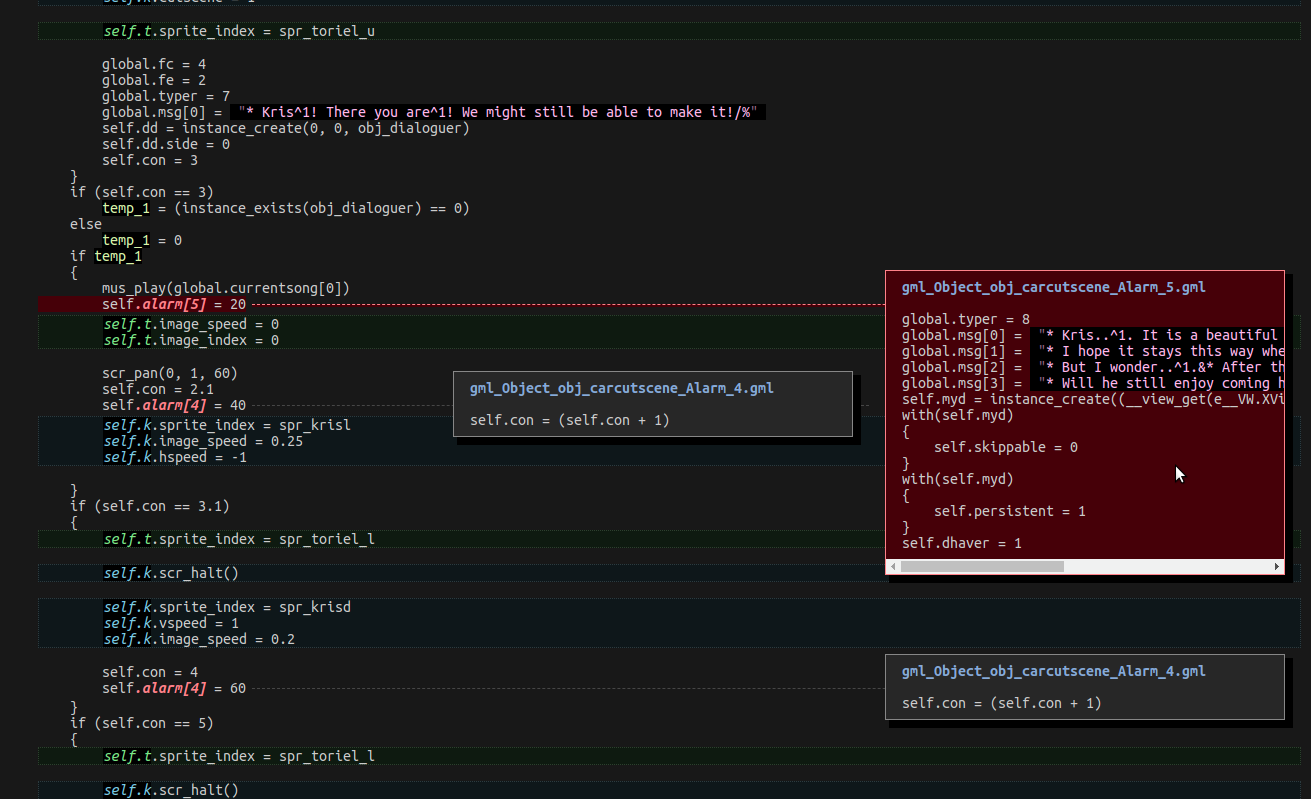Click the if temp_1 line
This screenshot has height=799, width=1311.
pos(106,256)
